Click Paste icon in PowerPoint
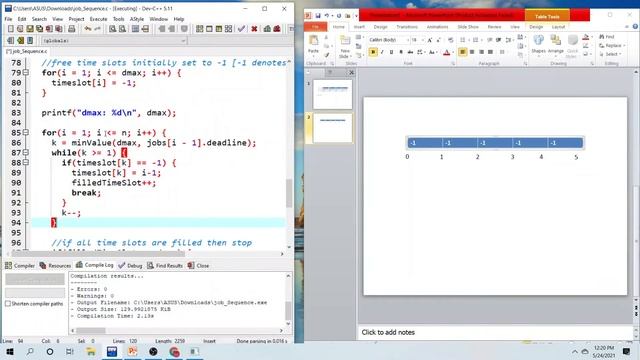640x360 pixels. click(x=313, y=41)
